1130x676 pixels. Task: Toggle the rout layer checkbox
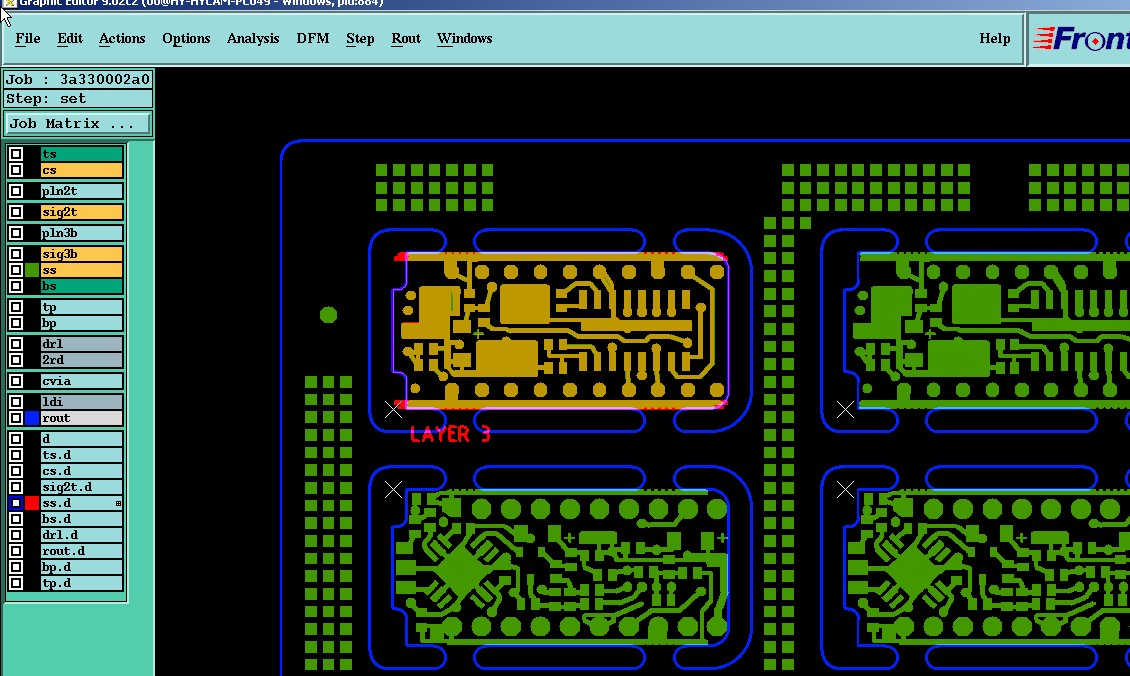16,418
